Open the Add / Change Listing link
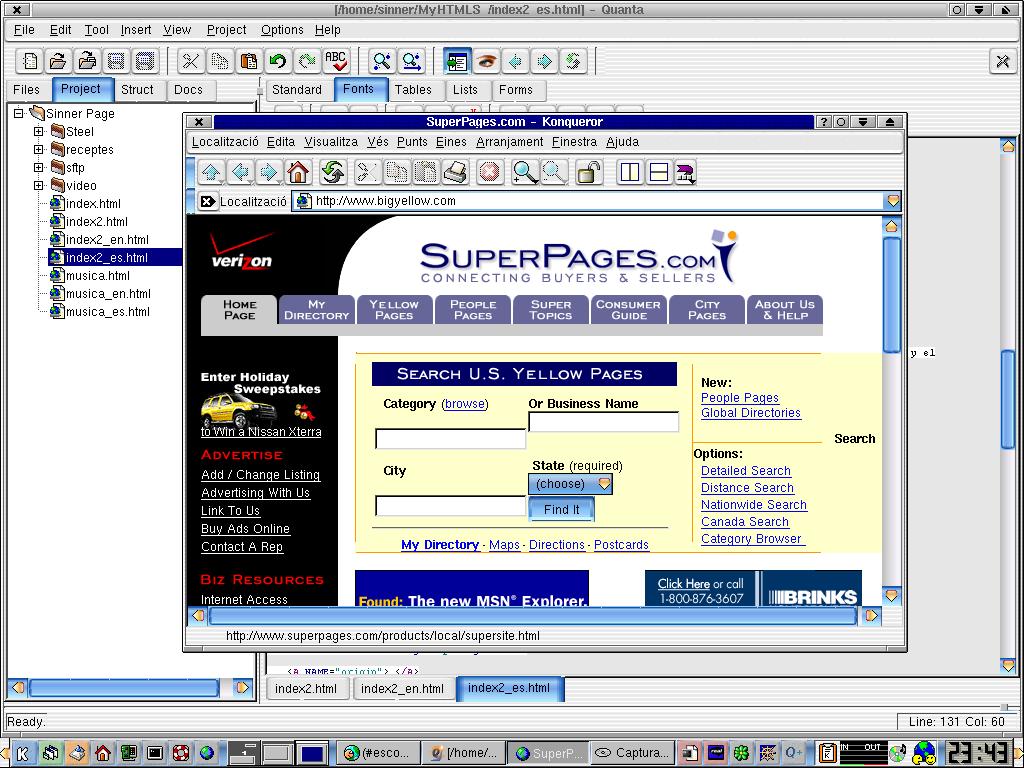Image resolution: width=1024 pixels, height=768 pixels. (261, 475)
